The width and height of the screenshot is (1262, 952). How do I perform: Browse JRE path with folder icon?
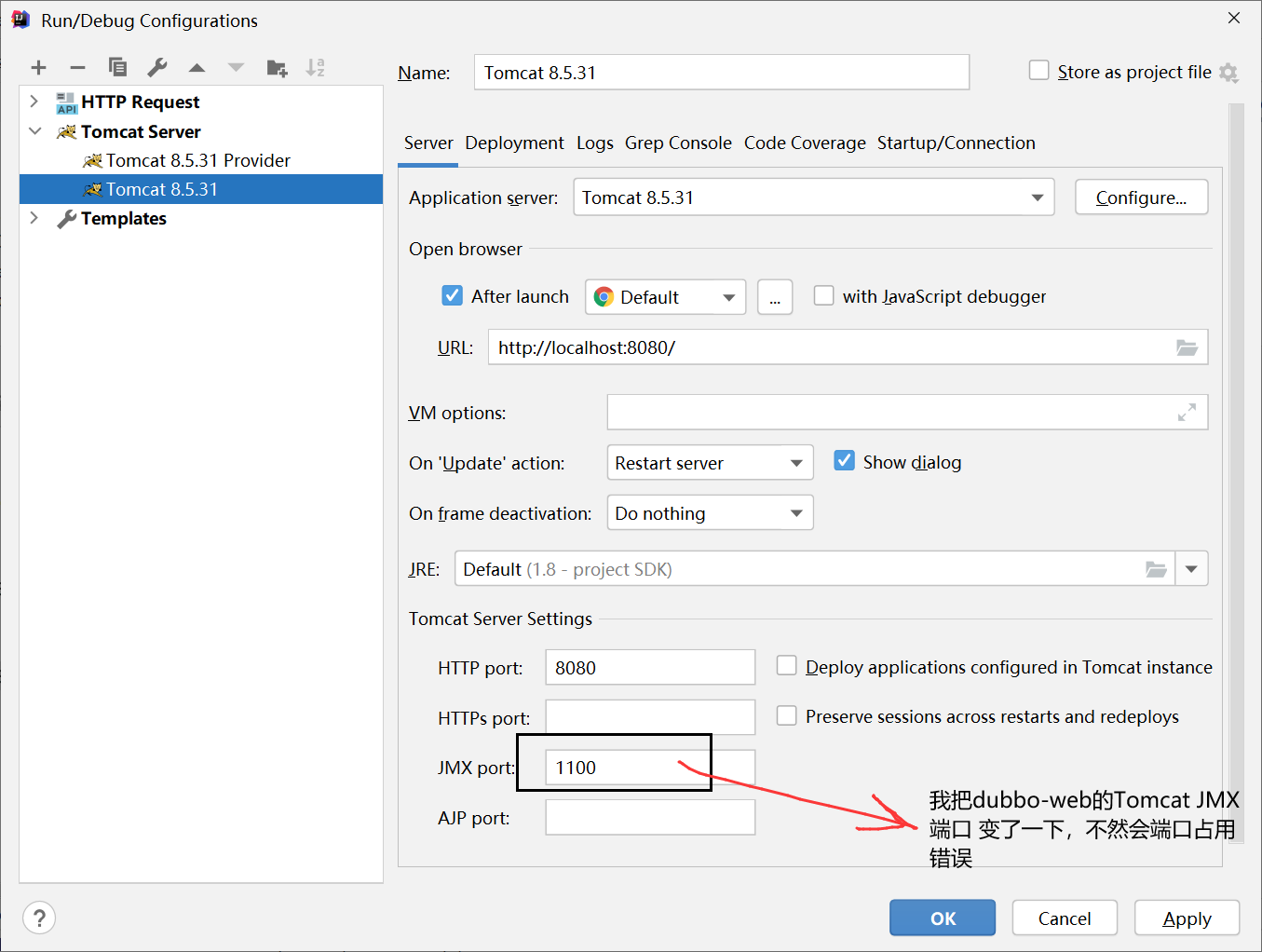click(x=1156, y=569)
